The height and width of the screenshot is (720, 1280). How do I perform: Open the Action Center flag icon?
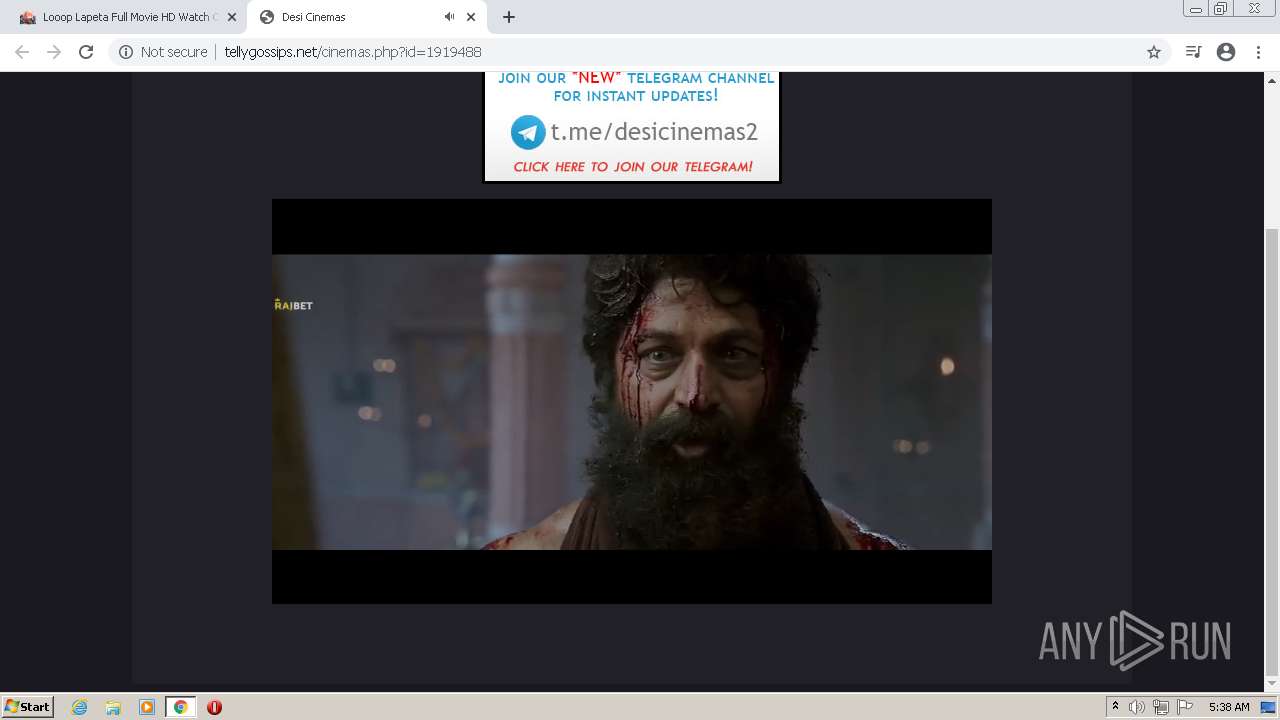(x=1185, y=707)
